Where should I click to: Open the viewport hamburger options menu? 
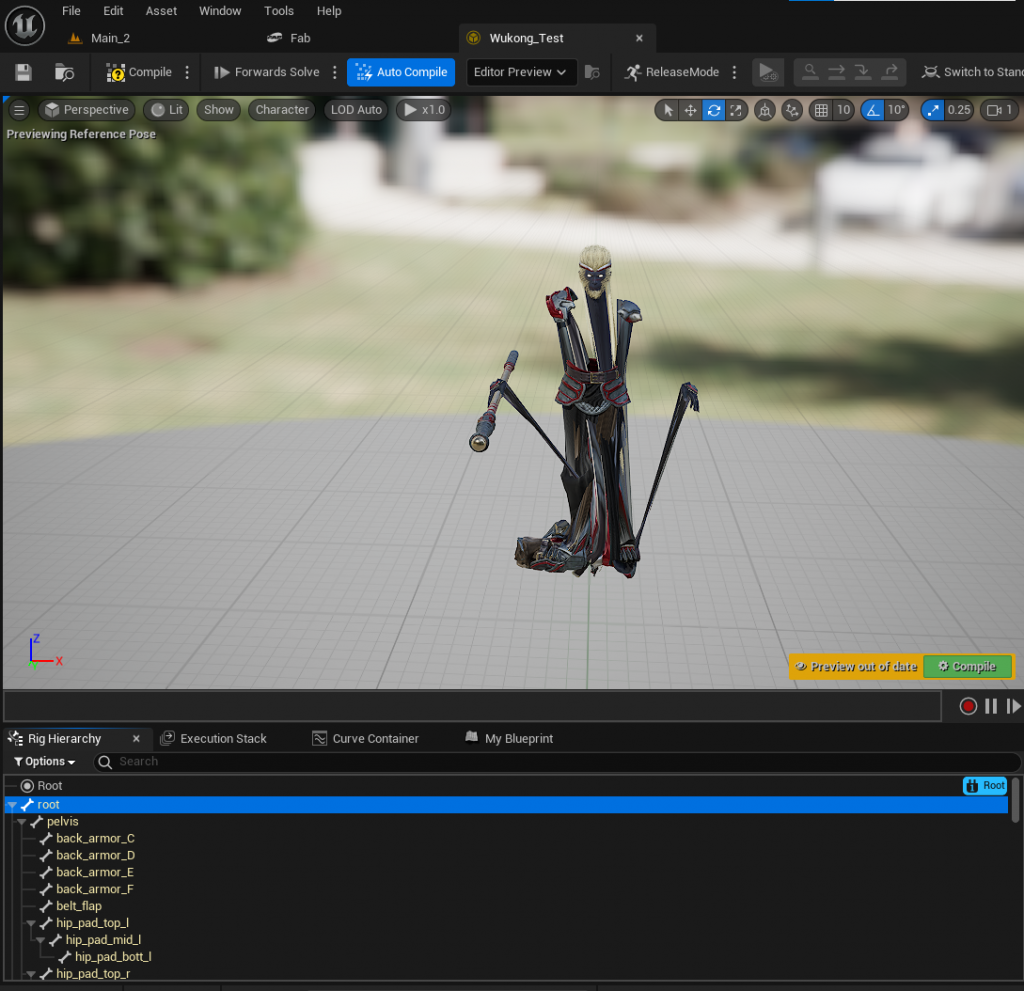coord(20,110)
